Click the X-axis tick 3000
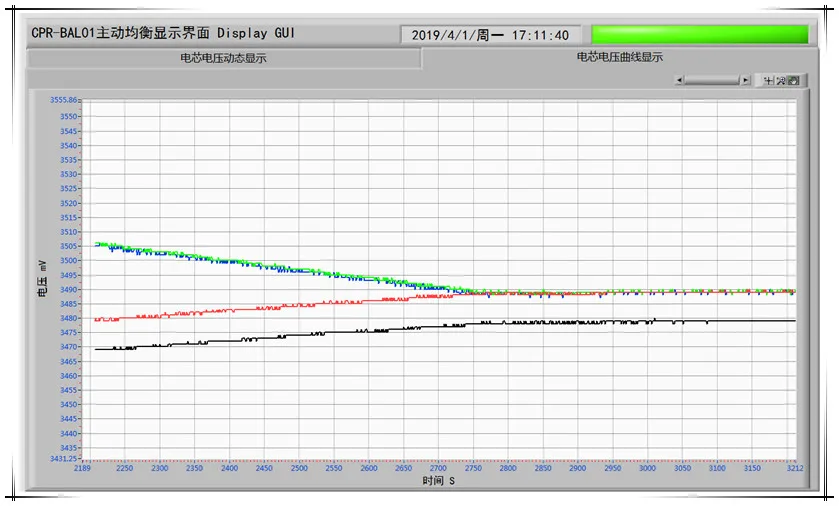The height and width of the screenshot is (506, 839). click(x=647, y=468)
